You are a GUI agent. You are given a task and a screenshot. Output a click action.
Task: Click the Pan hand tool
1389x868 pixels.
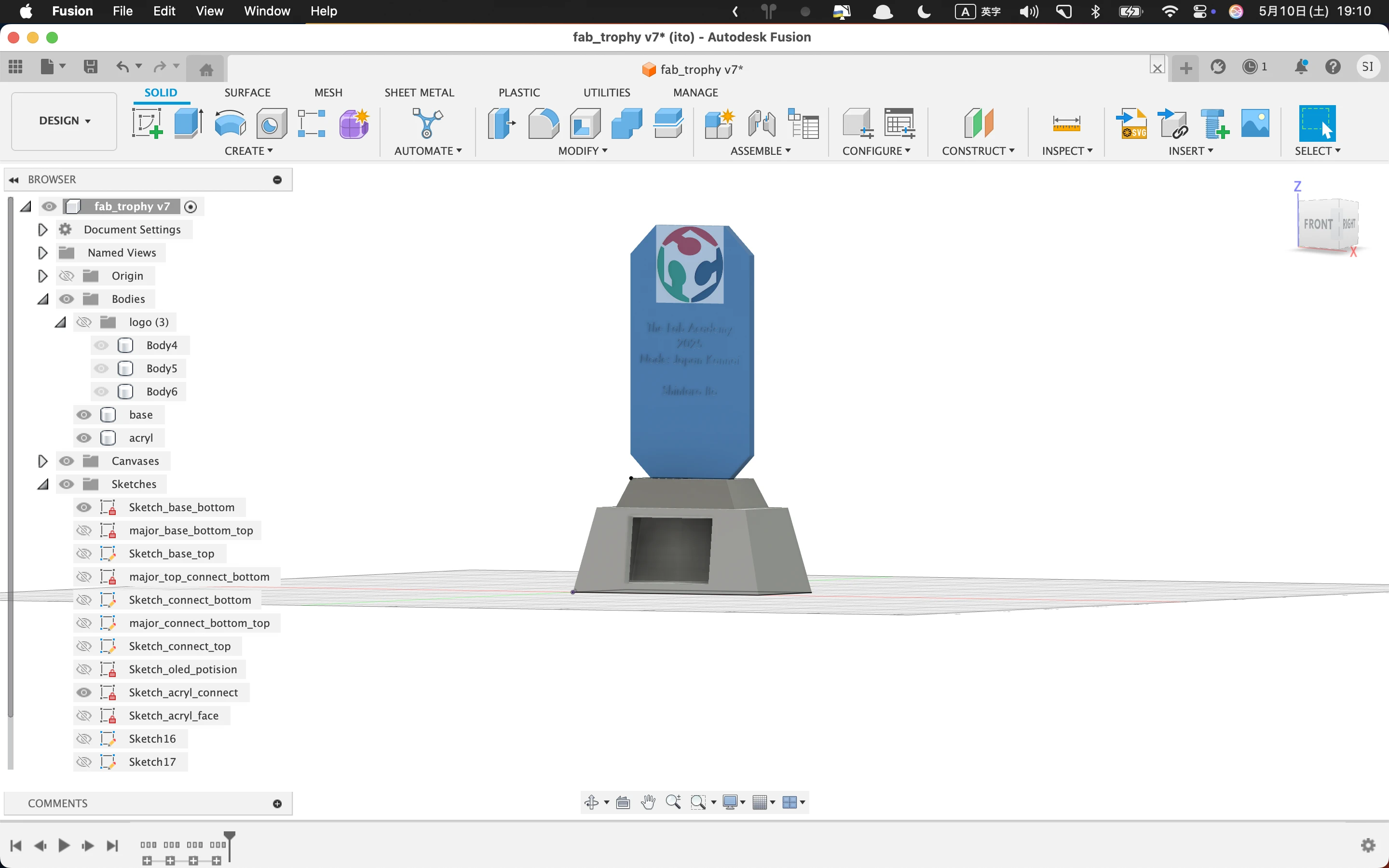(x=648, y=802)
